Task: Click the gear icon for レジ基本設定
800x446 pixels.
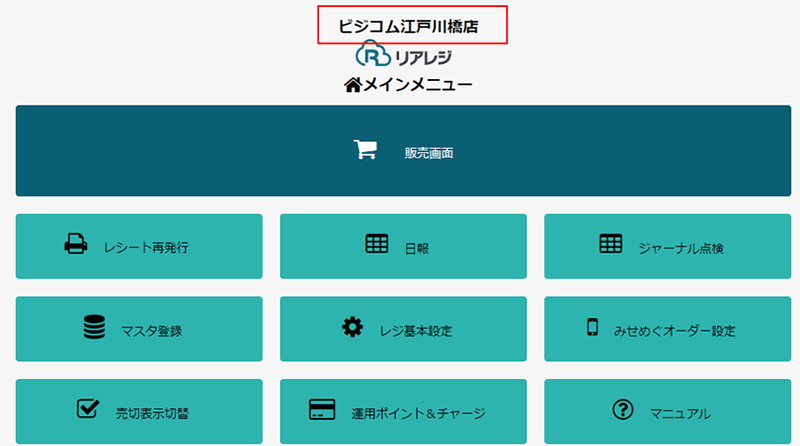Action: [352, 327]
